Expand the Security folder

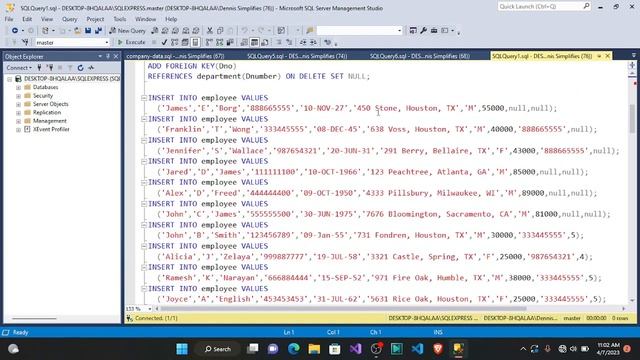pos(18,96)
